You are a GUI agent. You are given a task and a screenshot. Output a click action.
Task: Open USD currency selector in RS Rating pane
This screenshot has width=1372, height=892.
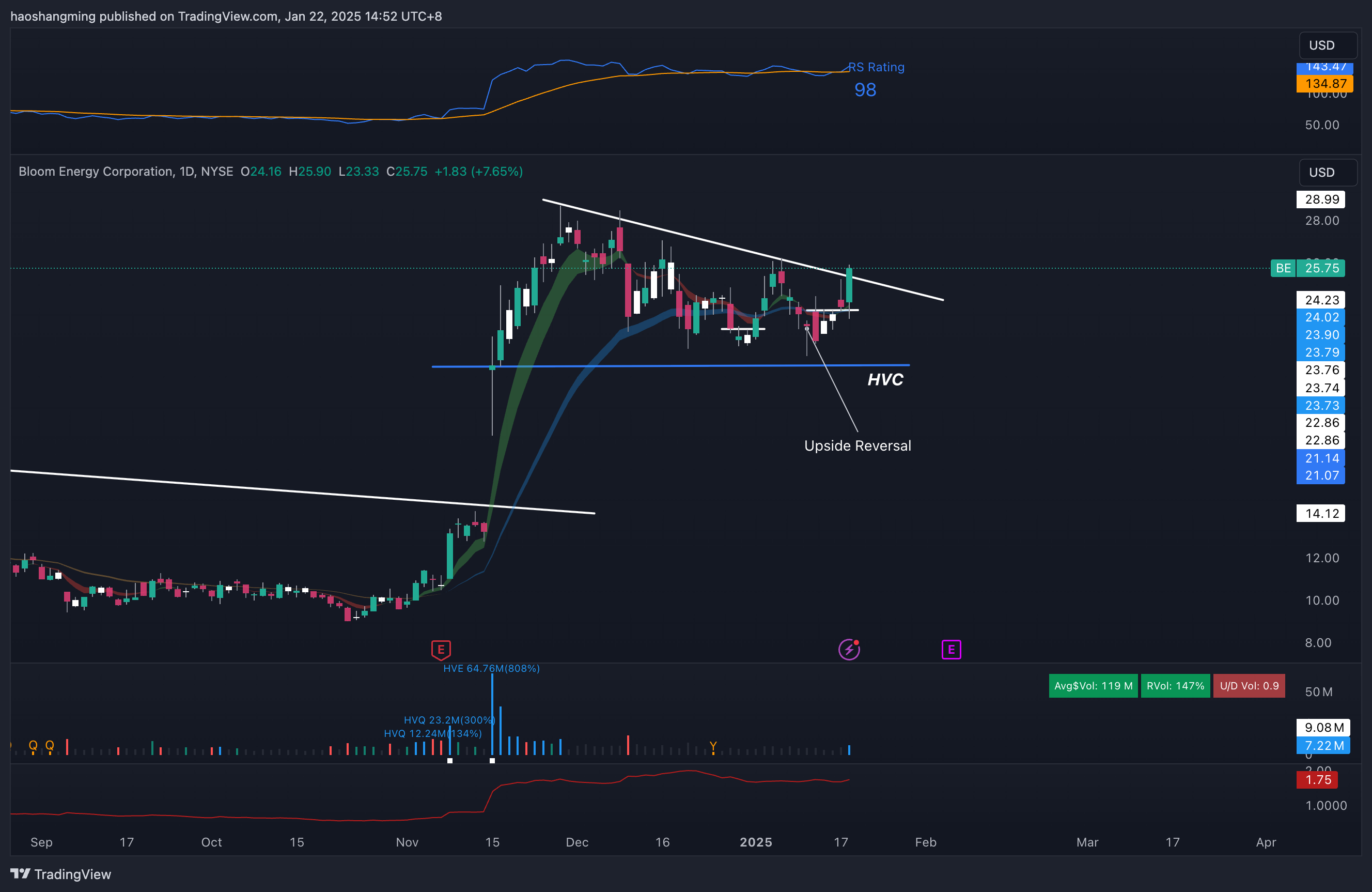tap(1327, 45)
